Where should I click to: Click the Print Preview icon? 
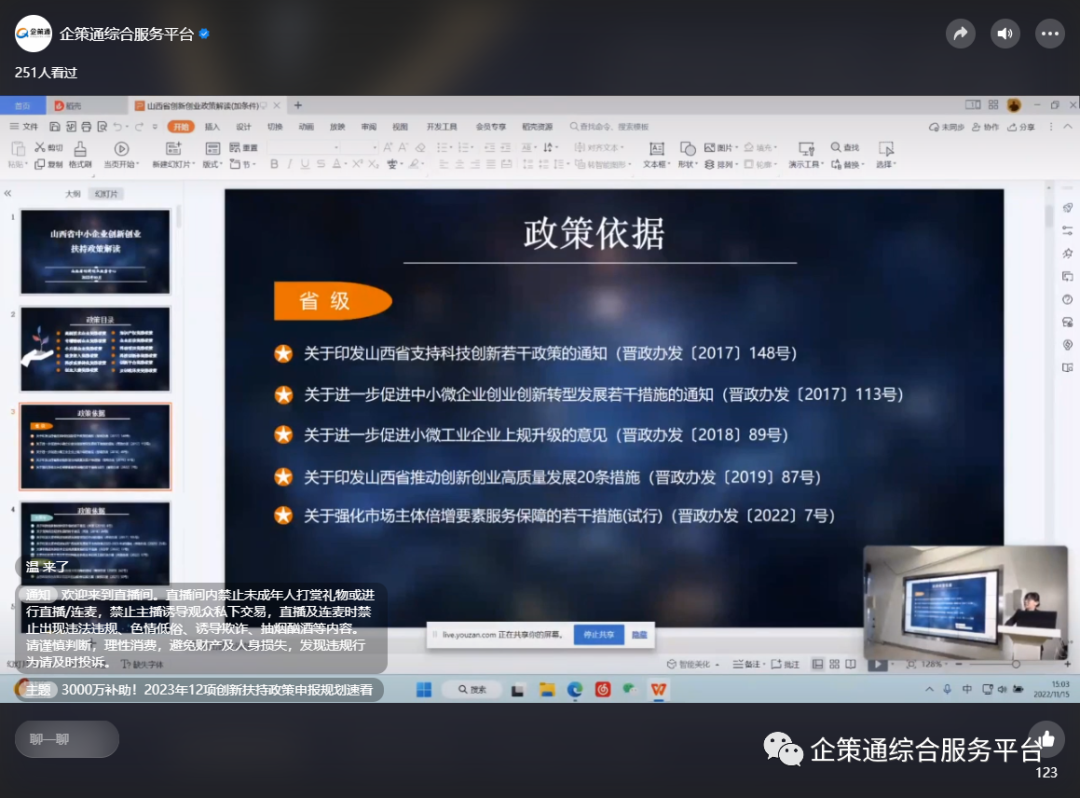pyautogui.click(x=102, y=127)
